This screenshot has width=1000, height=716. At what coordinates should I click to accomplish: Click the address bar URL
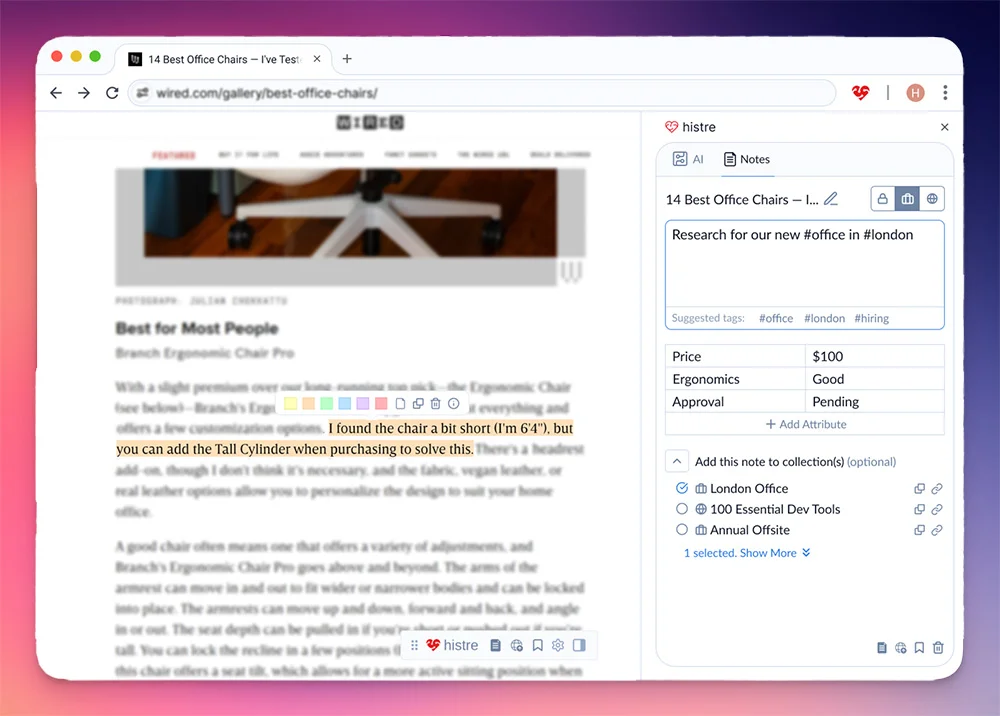point(267,93)
